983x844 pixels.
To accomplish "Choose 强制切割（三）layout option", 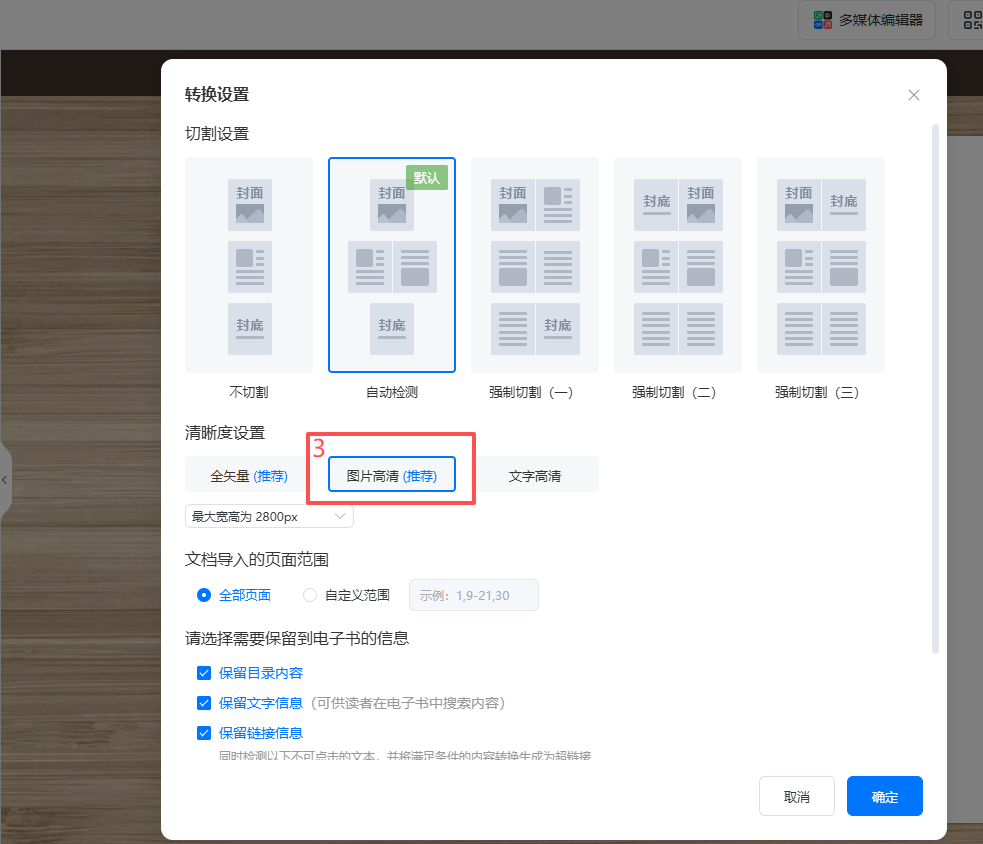I will [821, 265].
